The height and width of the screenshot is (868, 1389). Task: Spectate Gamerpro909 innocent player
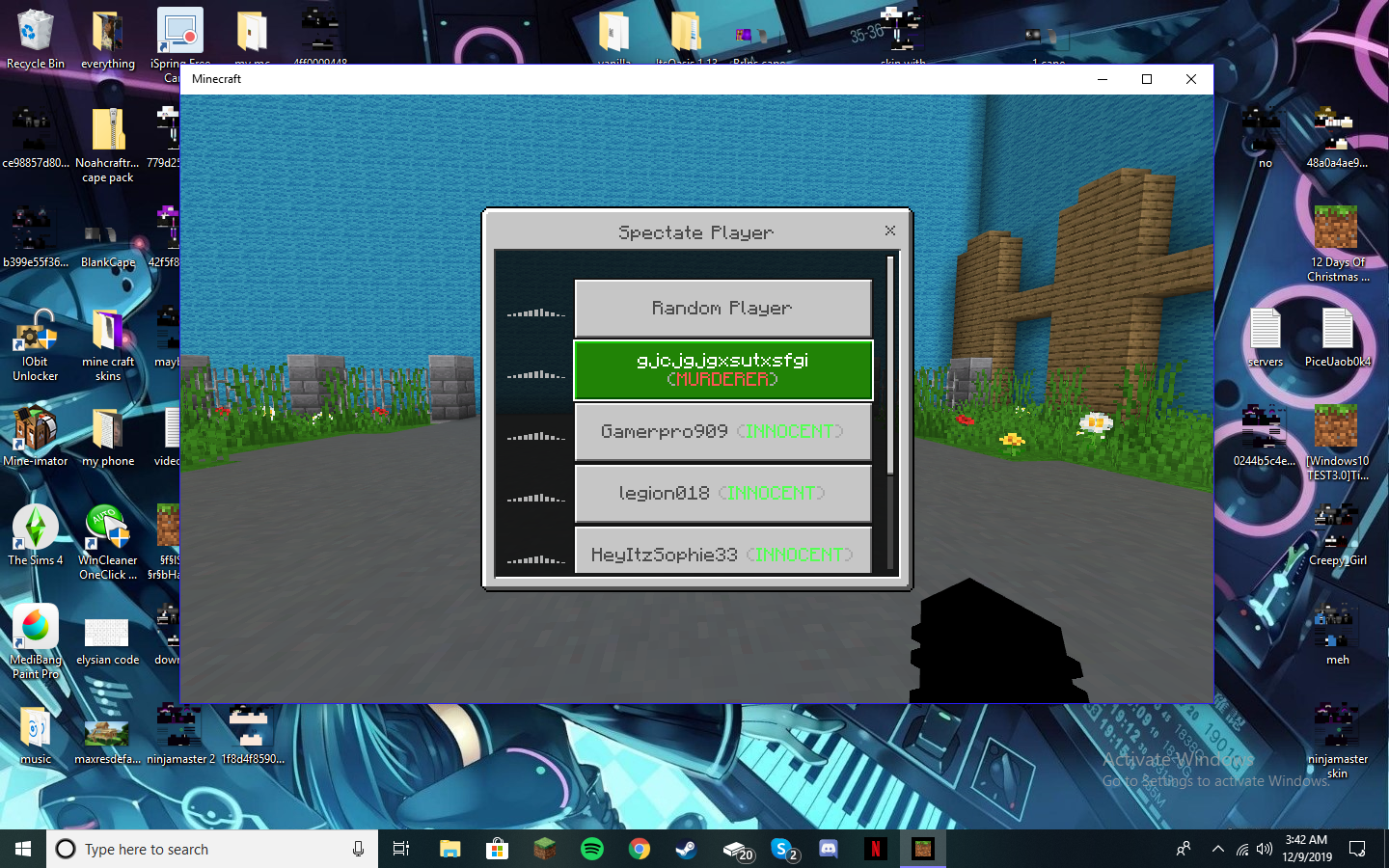point(722,431)
